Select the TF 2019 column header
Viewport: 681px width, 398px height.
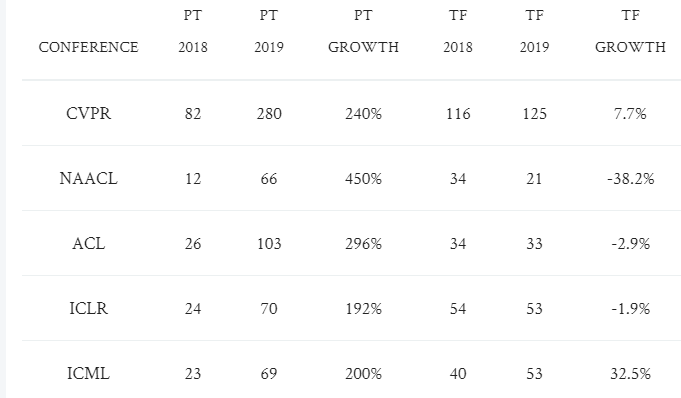[x=535, y=31]
